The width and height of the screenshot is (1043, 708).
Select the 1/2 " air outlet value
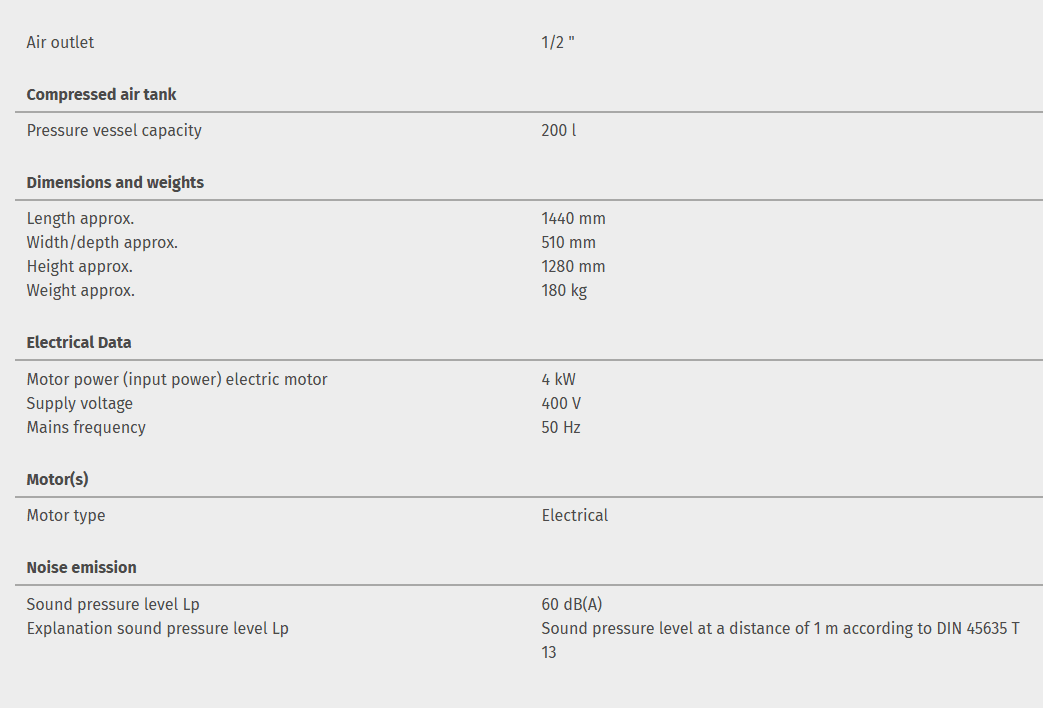coord(558,43)
